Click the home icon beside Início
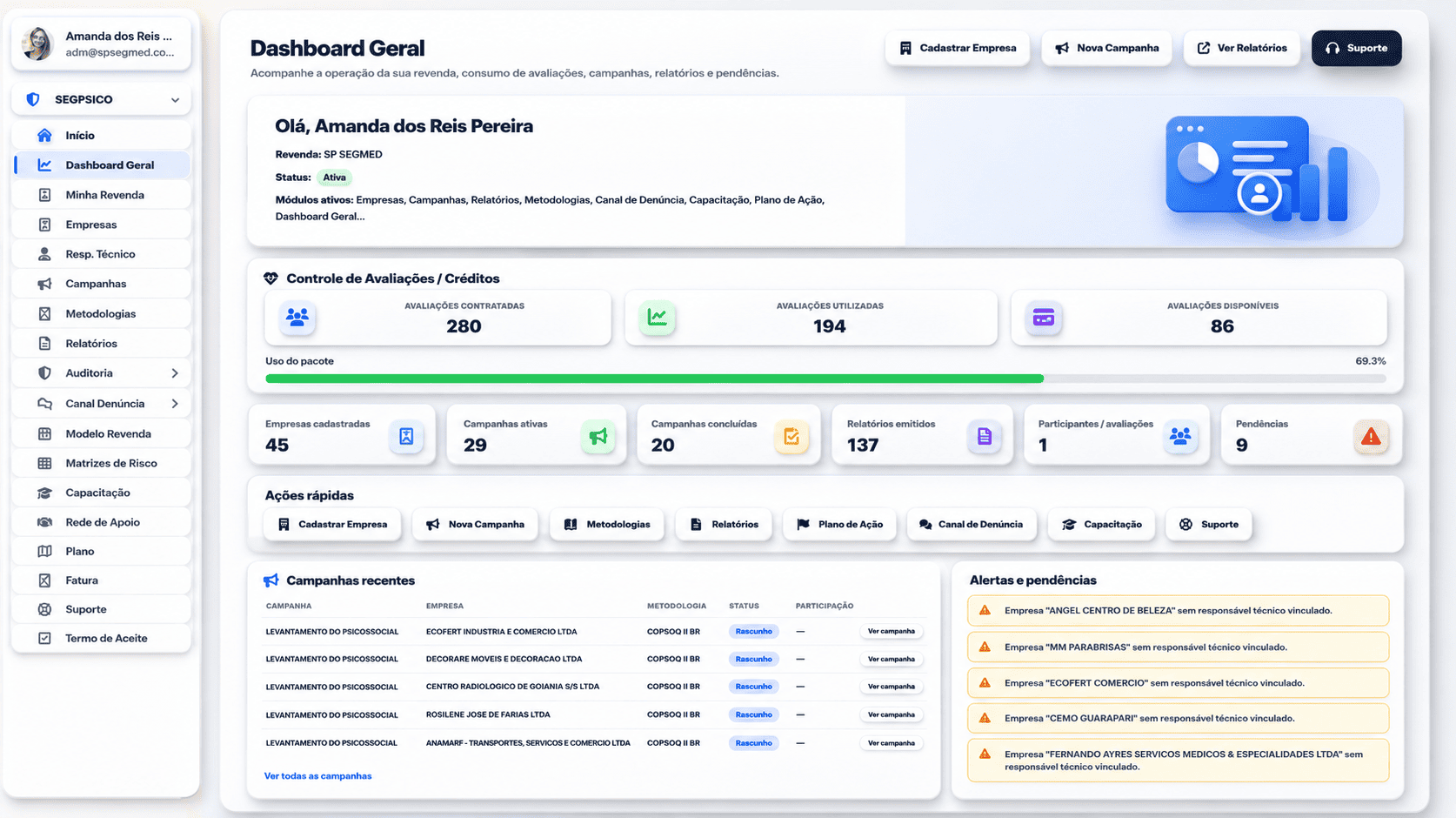Image resolution: width=1456 pixels, height=818 pixels. tap(44, 135)
